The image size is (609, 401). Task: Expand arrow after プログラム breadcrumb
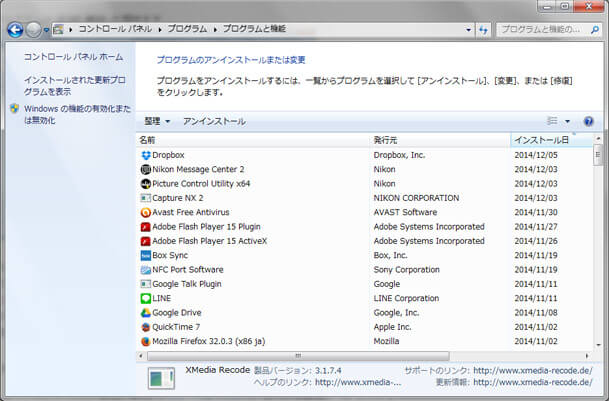click(x=215, y=29)
